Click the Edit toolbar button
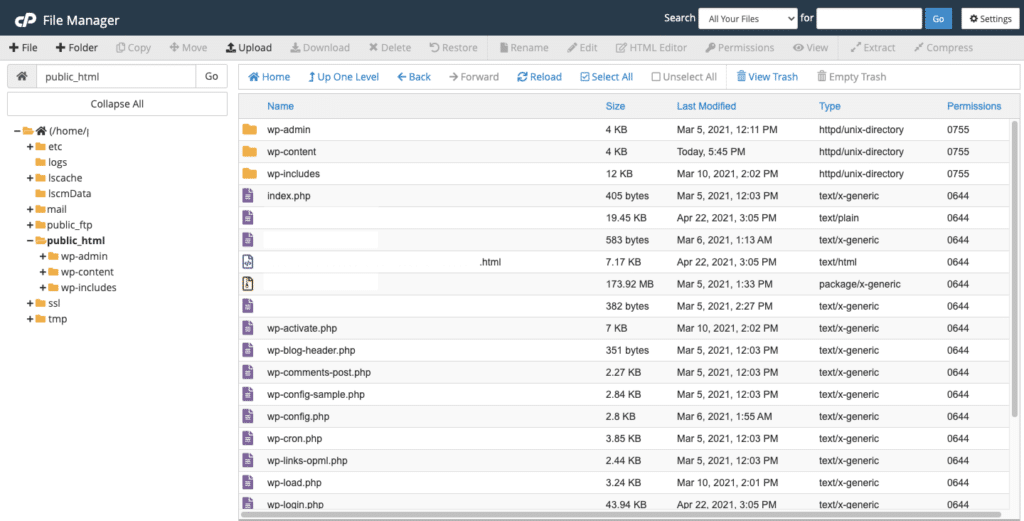 (582, 48)
